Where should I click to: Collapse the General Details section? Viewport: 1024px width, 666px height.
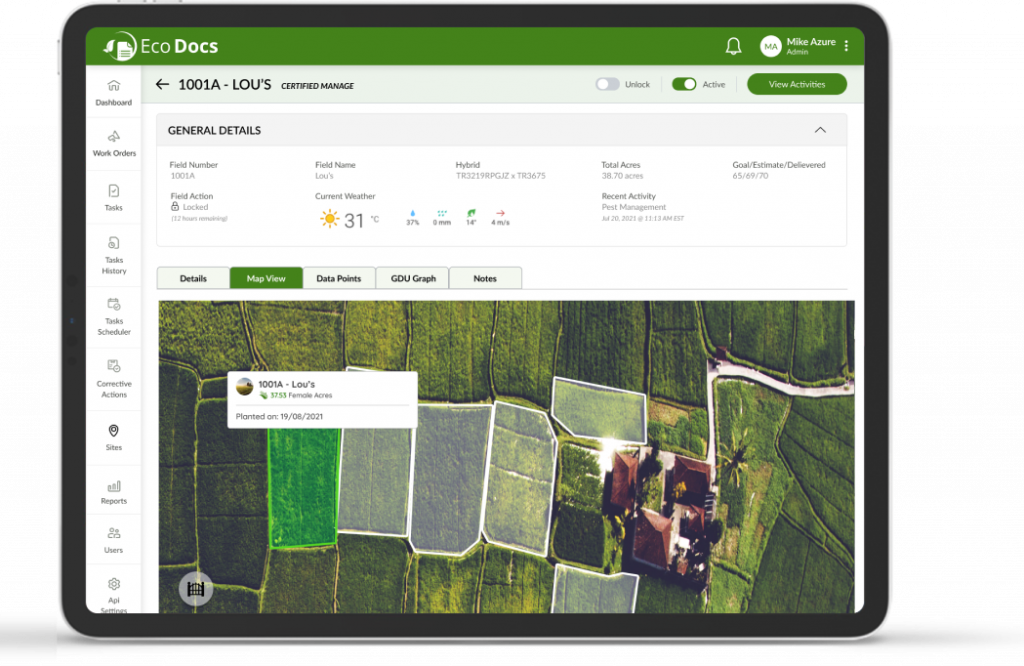tap(820, 130)
